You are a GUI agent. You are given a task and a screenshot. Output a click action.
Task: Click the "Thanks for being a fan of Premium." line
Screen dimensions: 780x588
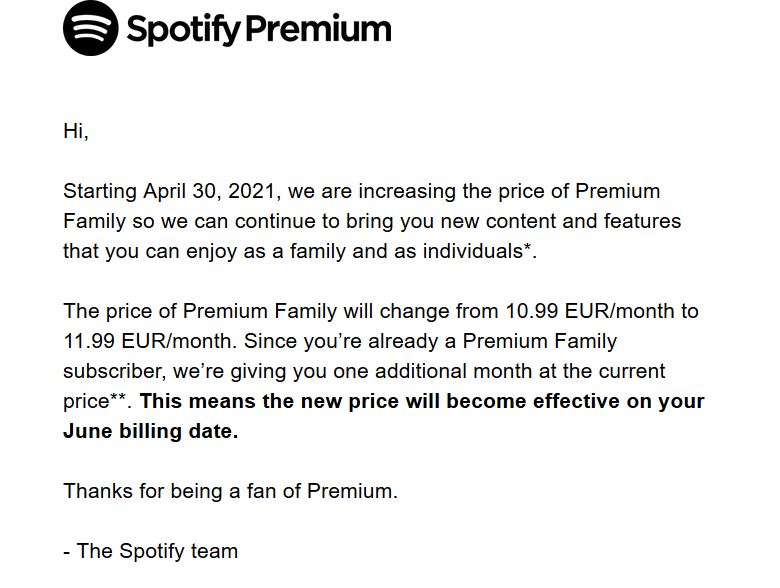230,491
